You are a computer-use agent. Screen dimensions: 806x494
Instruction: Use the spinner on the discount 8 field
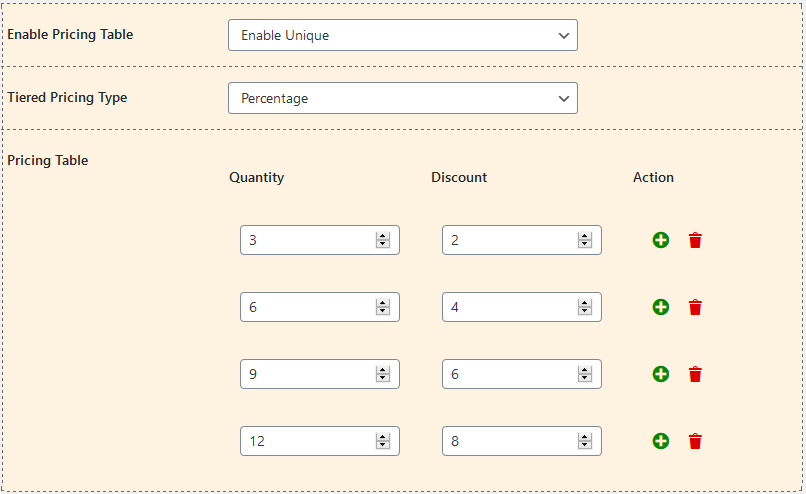click(585, 441)
